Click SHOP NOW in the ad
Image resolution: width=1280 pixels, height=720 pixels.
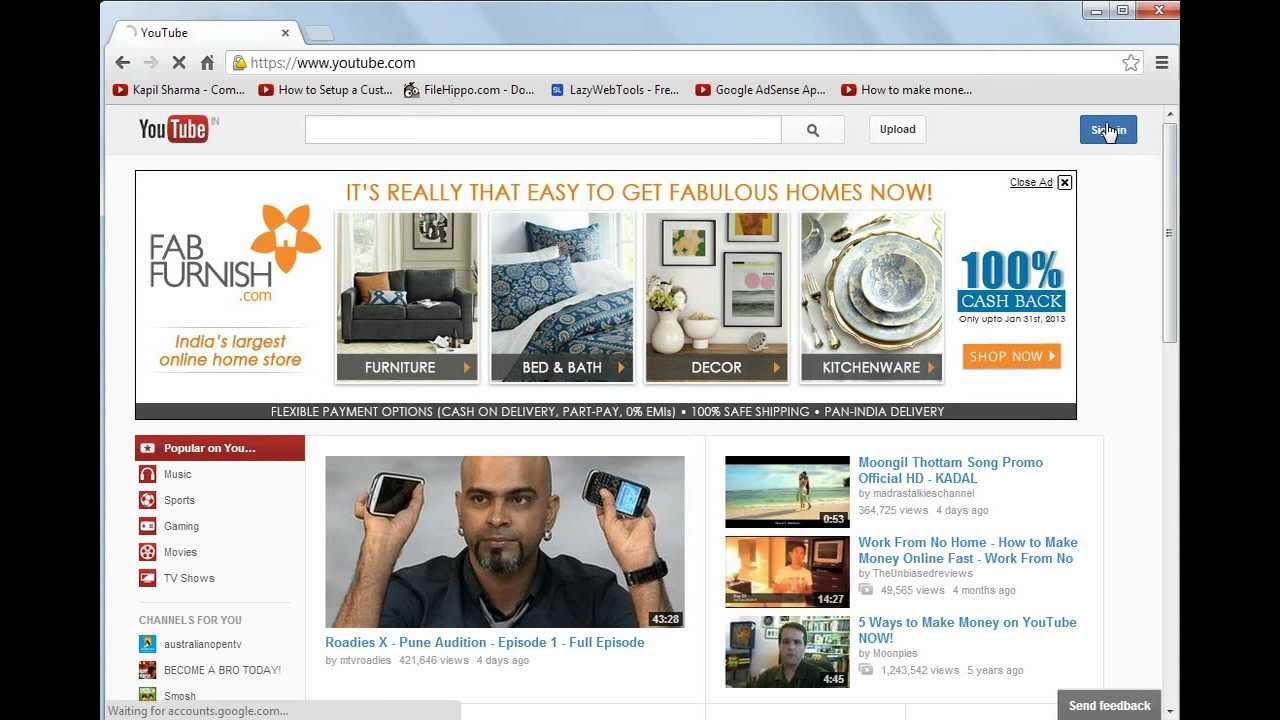click(1012, 356)
